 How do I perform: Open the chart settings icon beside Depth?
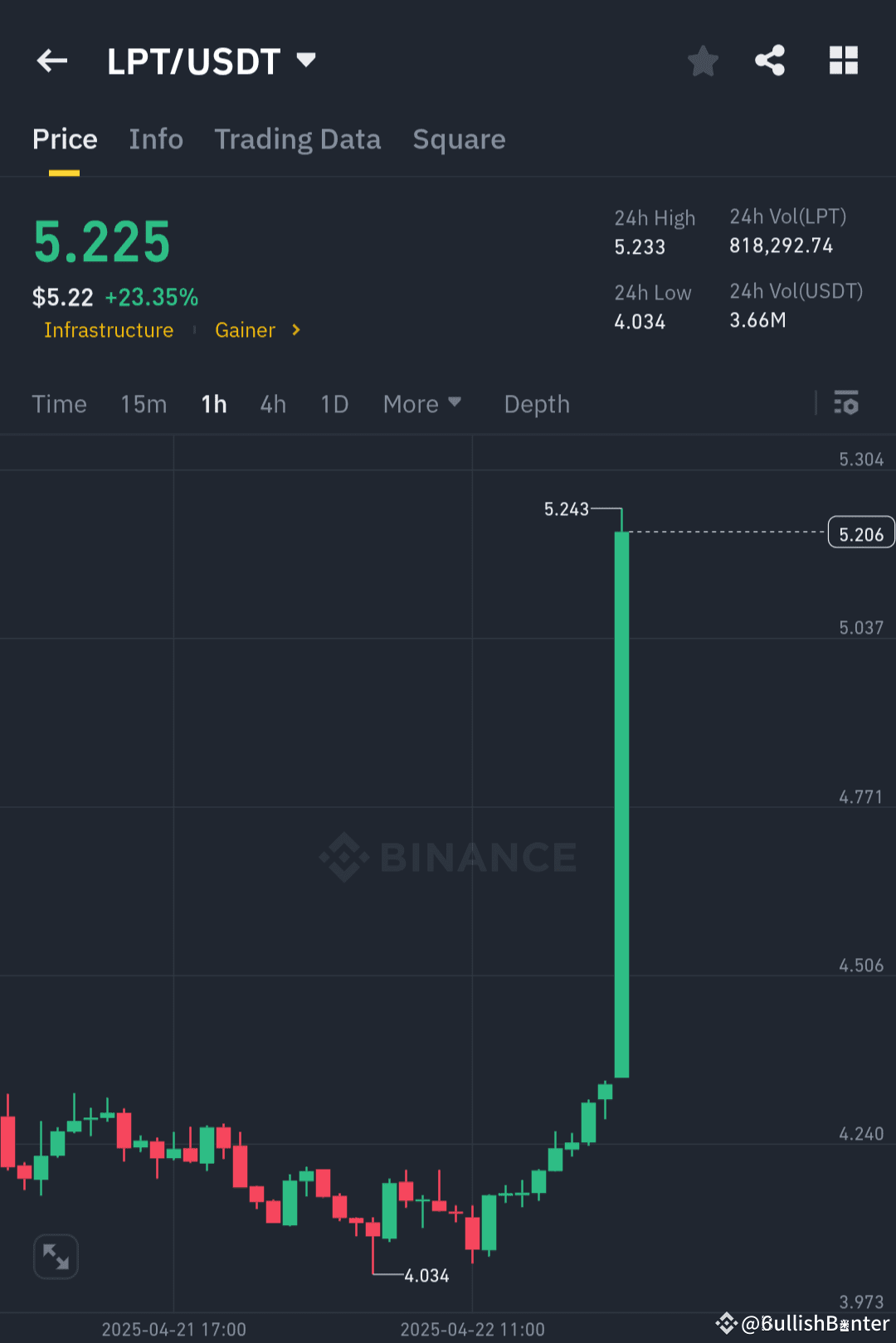point(846,404)
